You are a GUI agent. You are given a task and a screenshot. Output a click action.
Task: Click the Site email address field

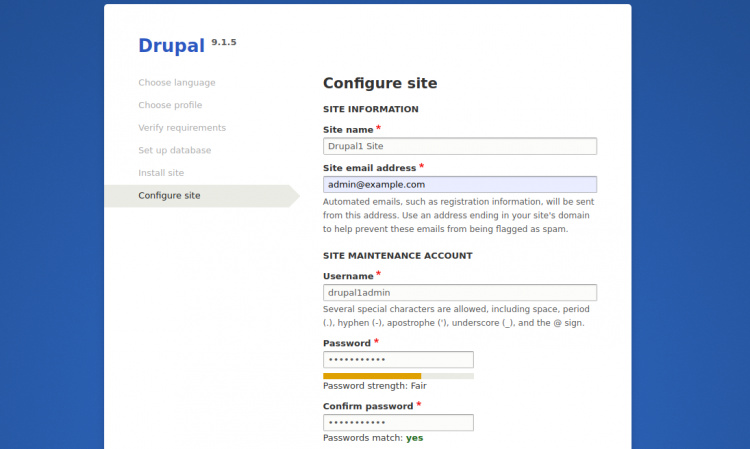point(460,185)
